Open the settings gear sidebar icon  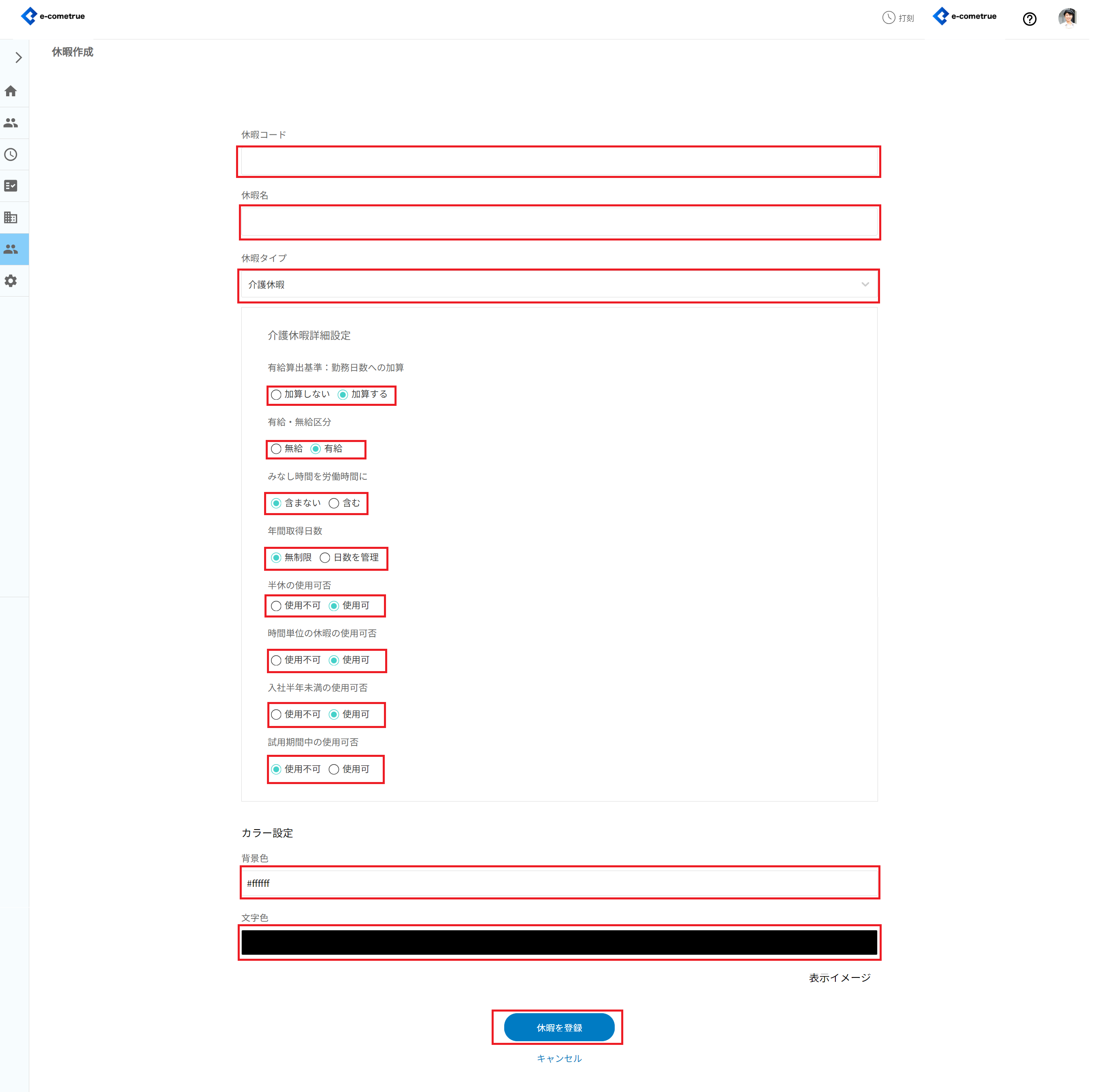[11, 280]
